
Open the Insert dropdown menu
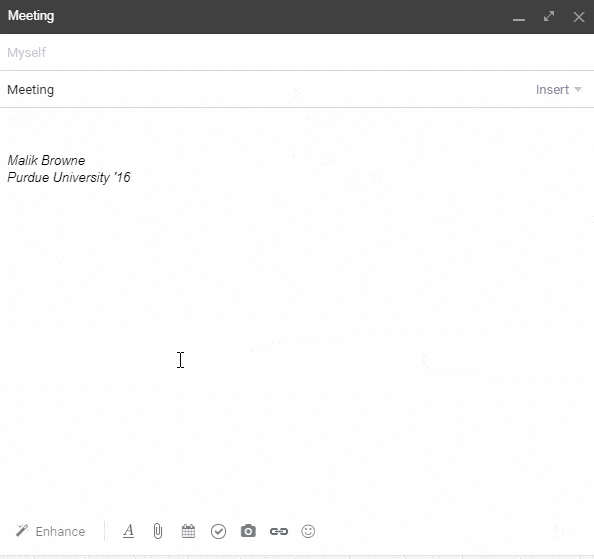pos(558,89)
